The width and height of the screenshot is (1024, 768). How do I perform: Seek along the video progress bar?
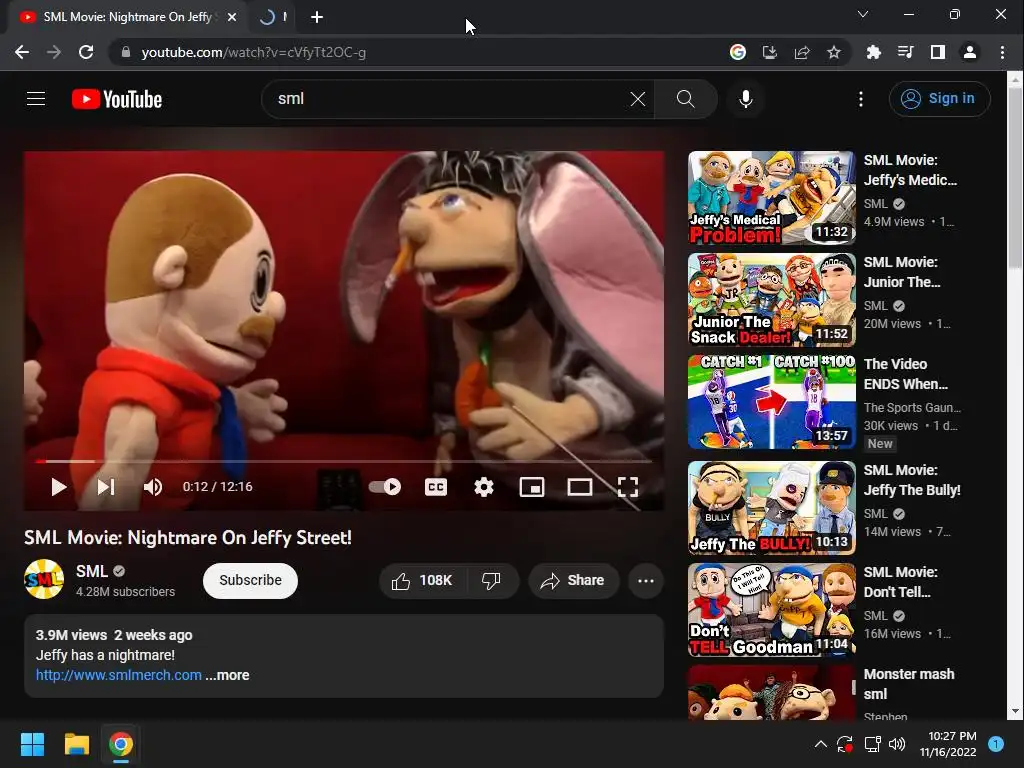344,461
